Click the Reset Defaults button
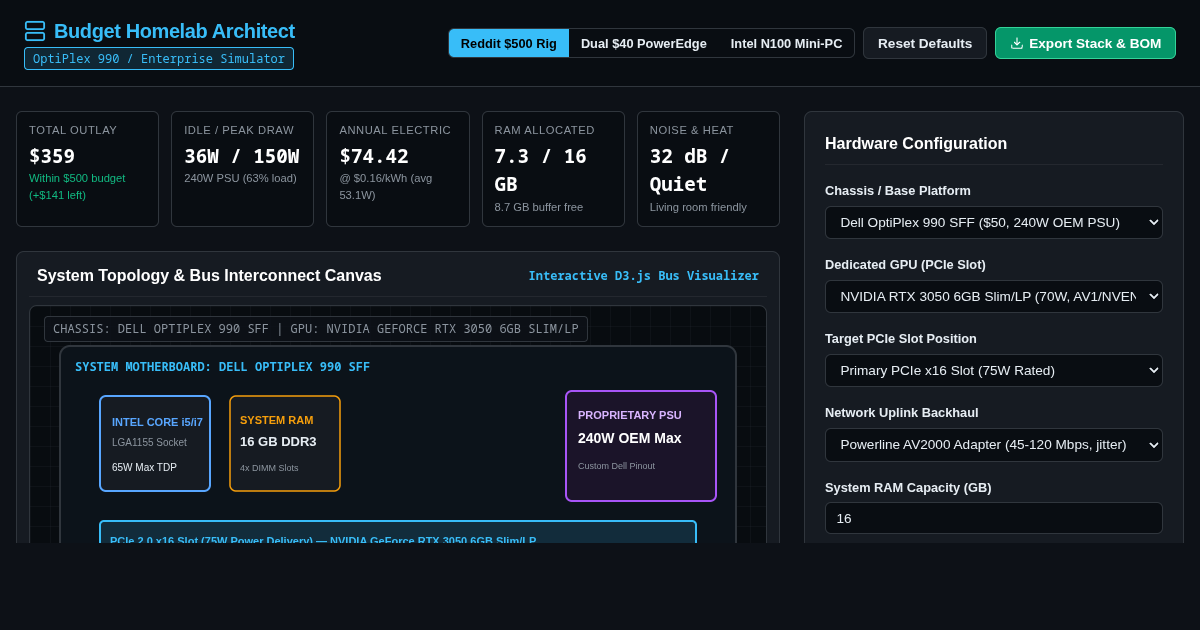 pyautogui.click(x=925, y=43)
